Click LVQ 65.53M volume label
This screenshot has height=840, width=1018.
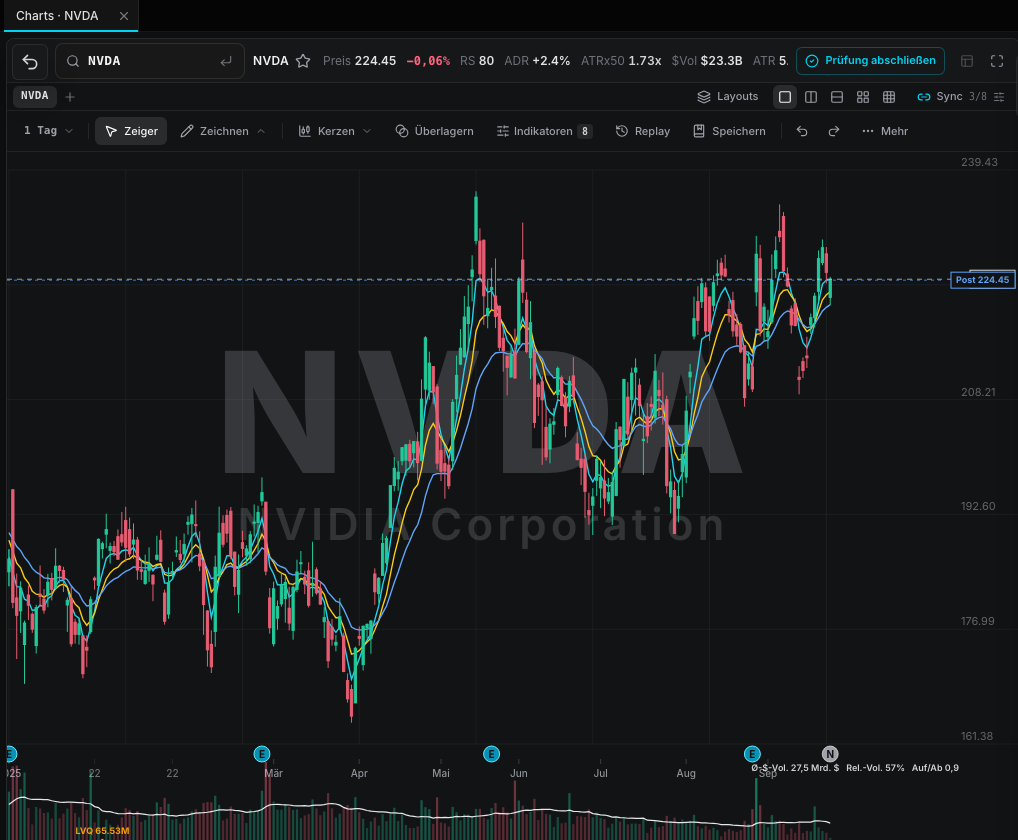[102, 831]
